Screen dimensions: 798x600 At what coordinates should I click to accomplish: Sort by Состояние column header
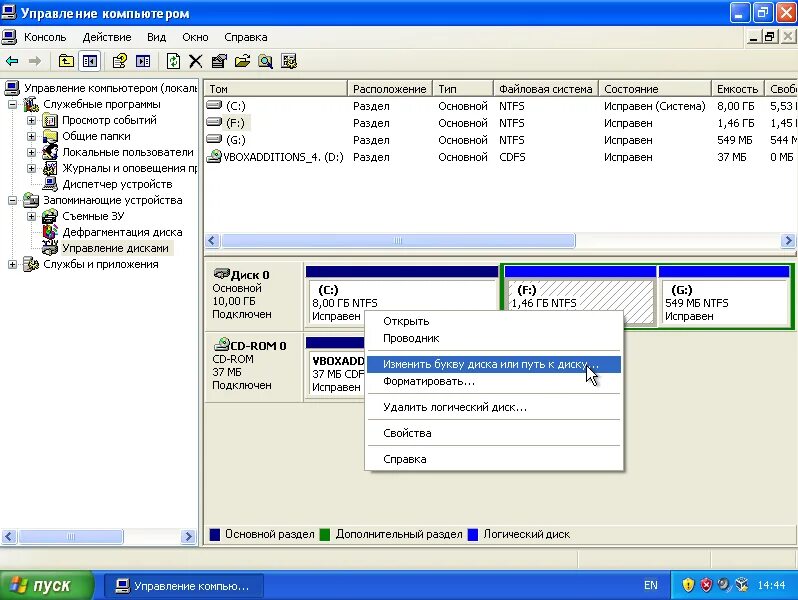[x=654, y=89]
